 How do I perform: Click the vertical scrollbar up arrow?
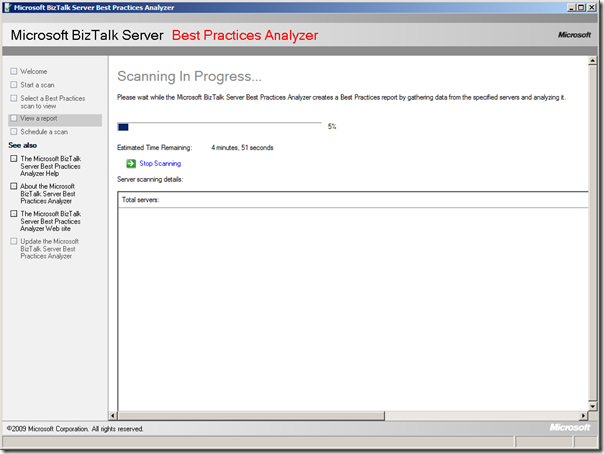[x=592, y=61]
